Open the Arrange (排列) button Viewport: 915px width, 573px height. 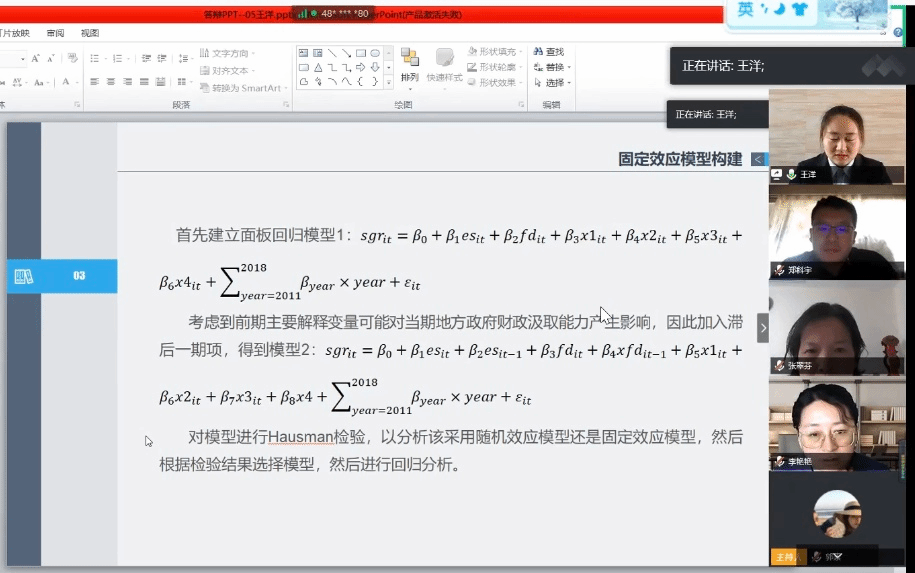pyautogui.click(x=409, y=65)
